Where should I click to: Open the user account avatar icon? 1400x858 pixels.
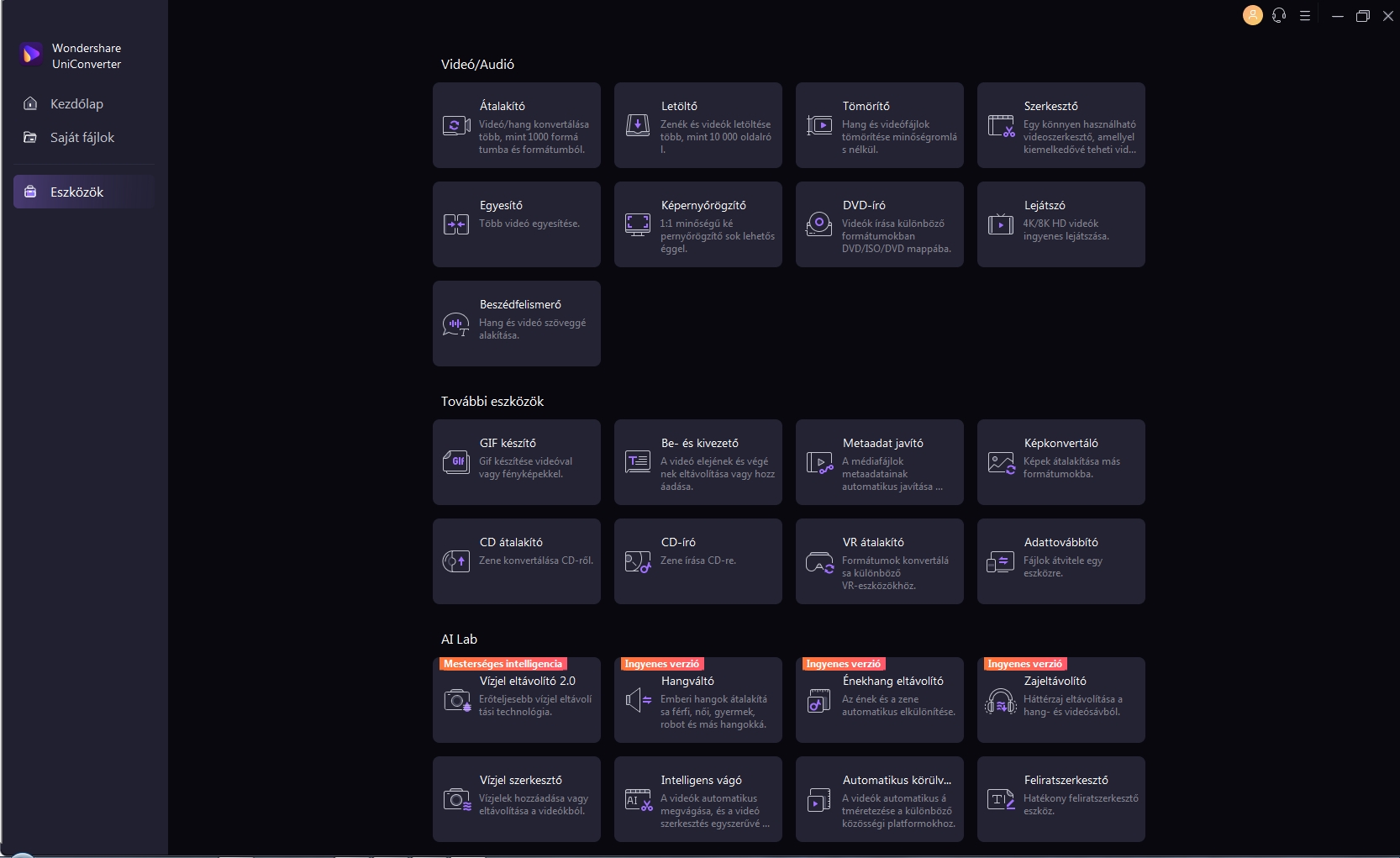click(1252, 15)
